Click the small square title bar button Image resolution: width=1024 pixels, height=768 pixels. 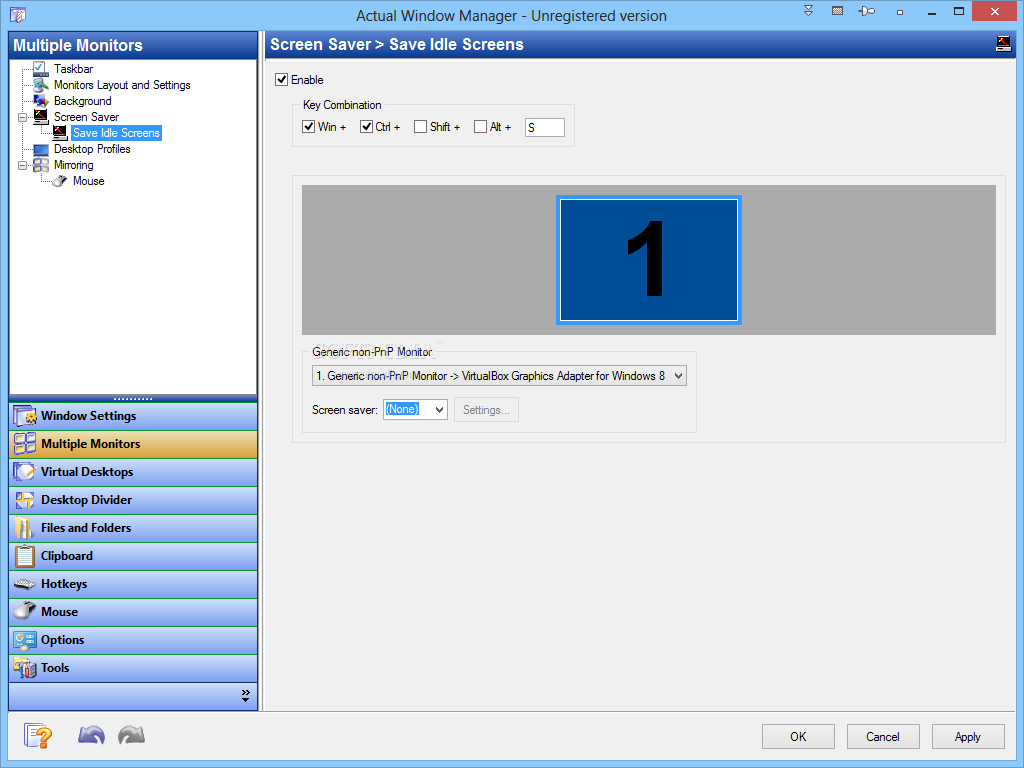click(900, 12)
